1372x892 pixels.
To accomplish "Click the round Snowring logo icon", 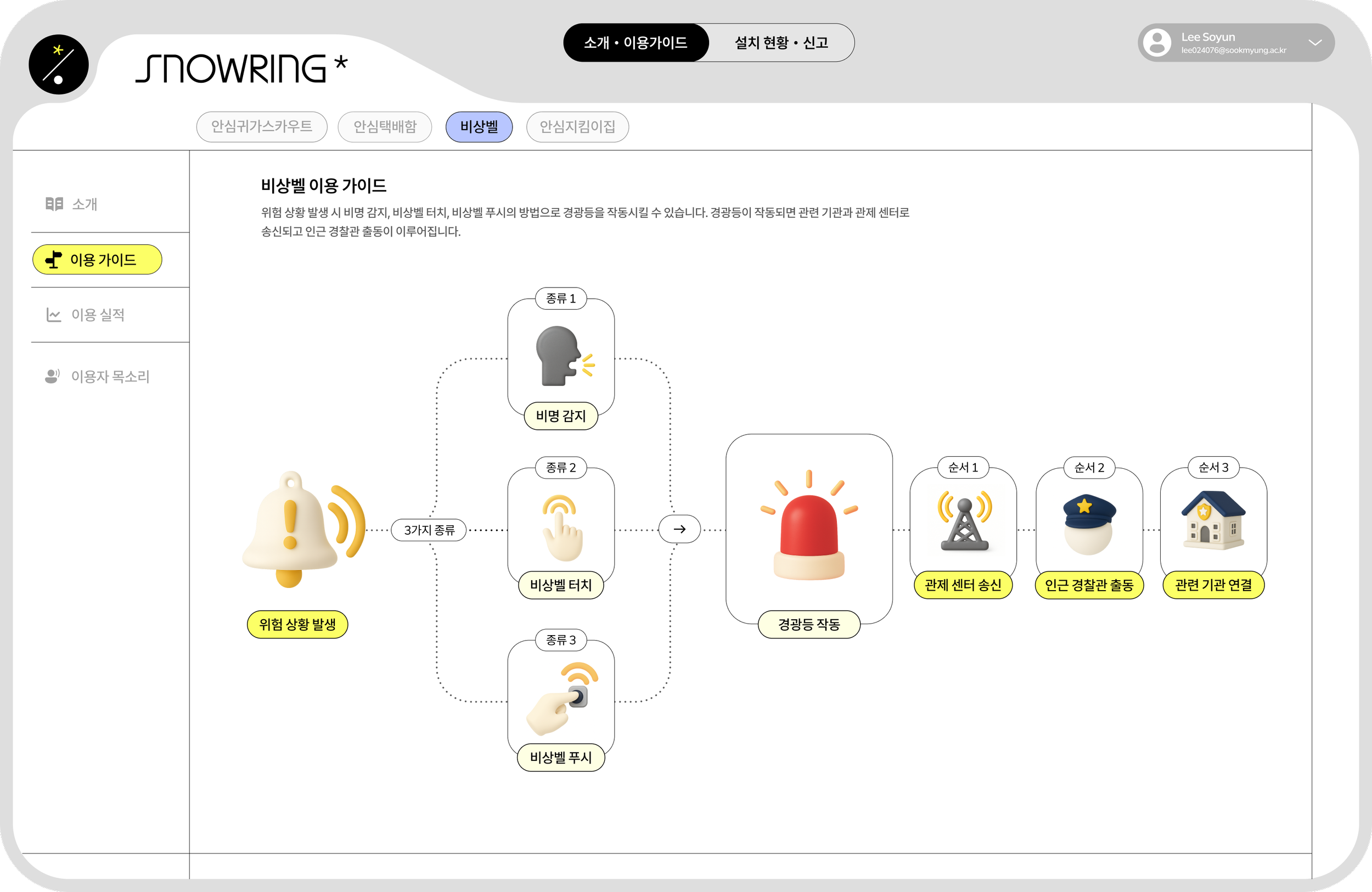I will [59, 65].
